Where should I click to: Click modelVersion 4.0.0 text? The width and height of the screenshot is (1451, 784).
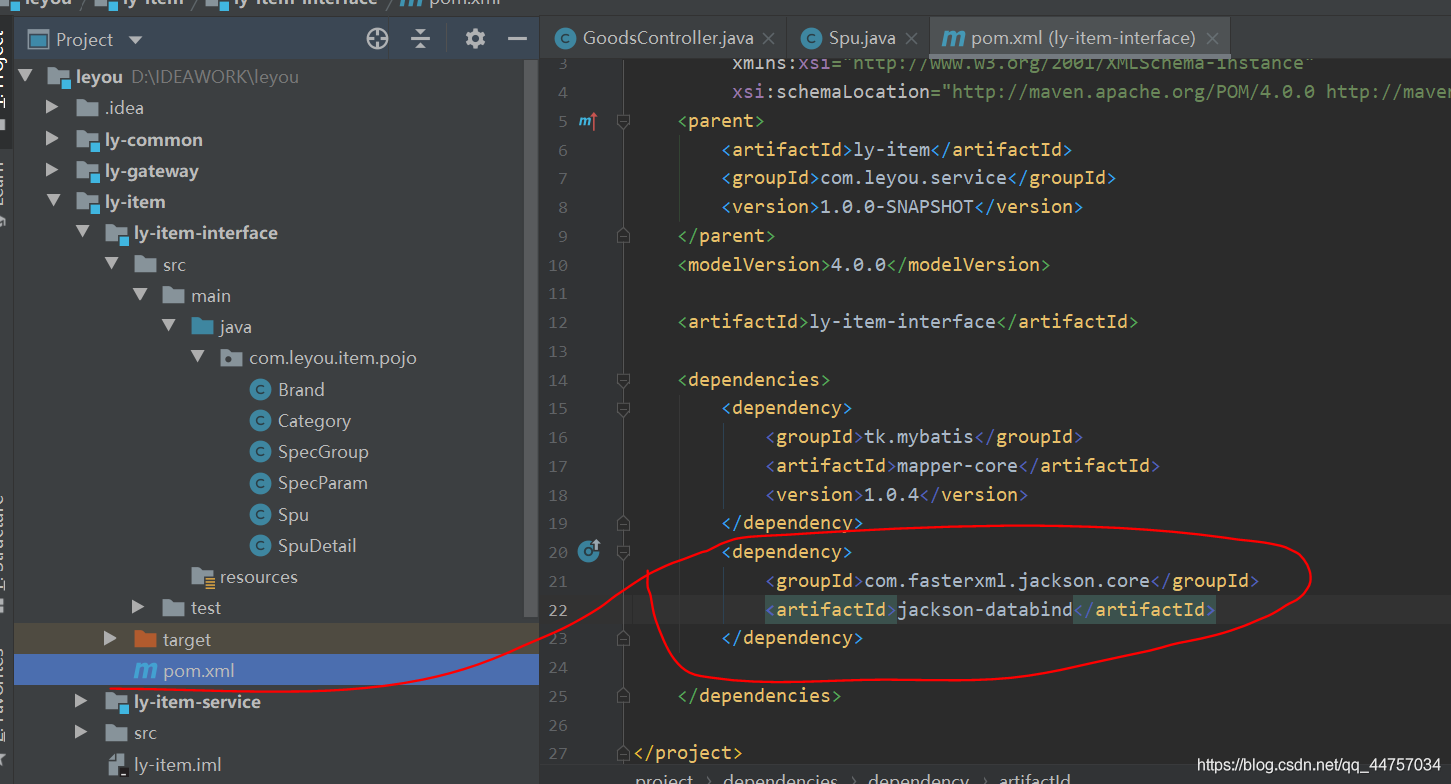click(859, 265)
